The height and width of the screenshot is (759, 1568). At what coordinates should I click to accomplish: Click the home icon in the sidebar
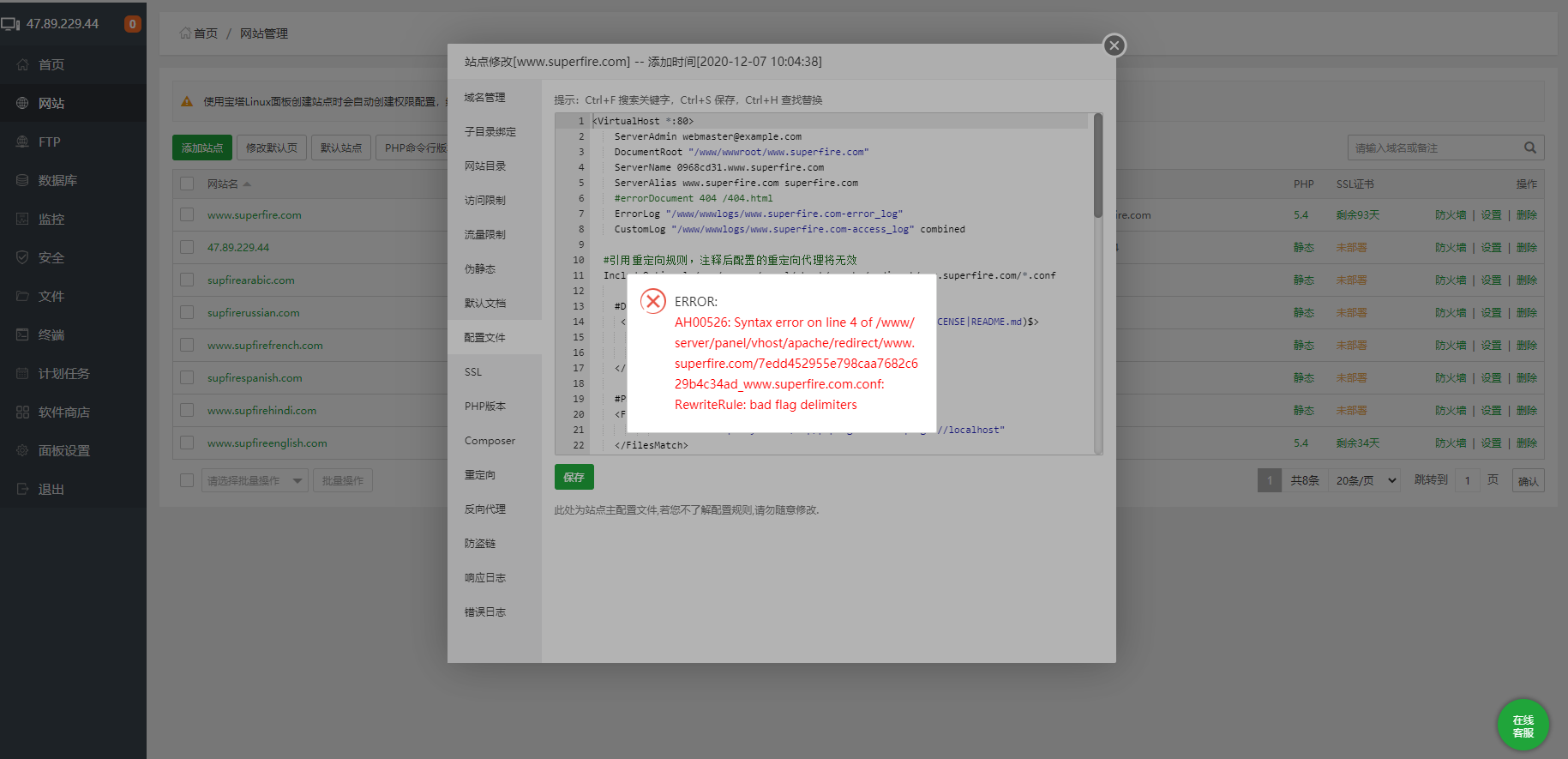[22, 64]
